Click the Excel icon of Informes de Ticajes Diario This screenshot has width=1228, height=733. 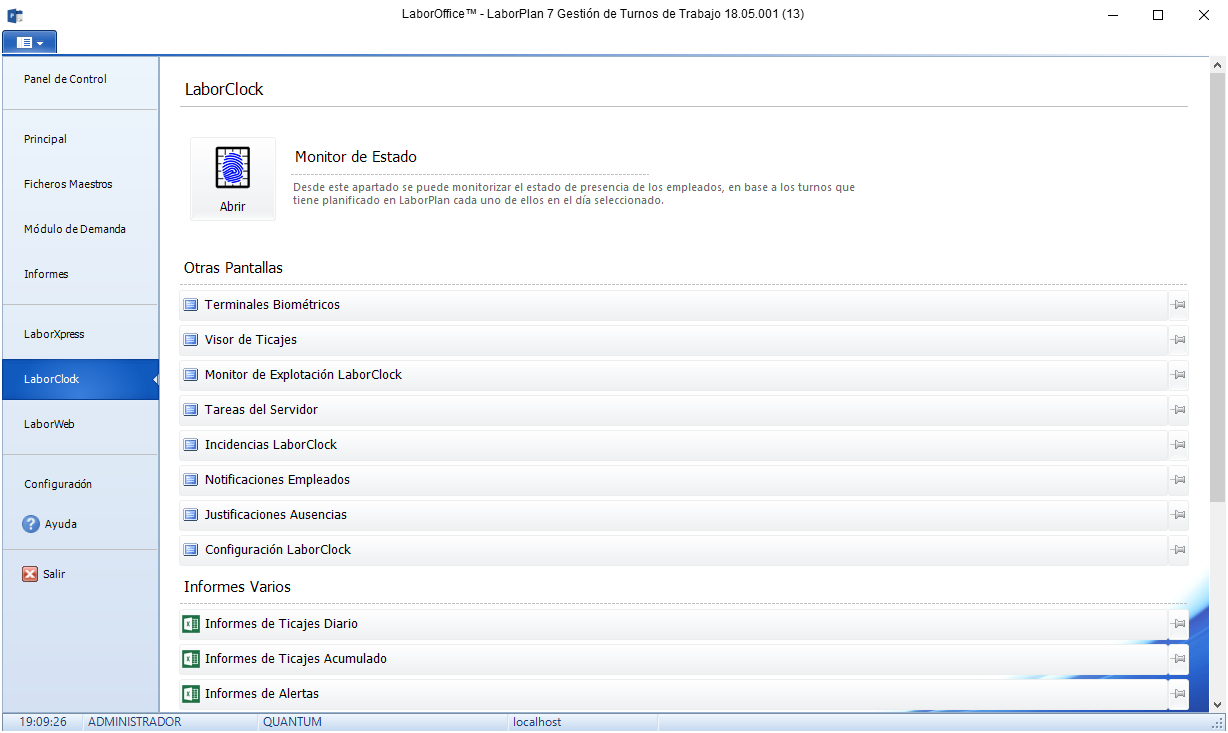point(191,624)
